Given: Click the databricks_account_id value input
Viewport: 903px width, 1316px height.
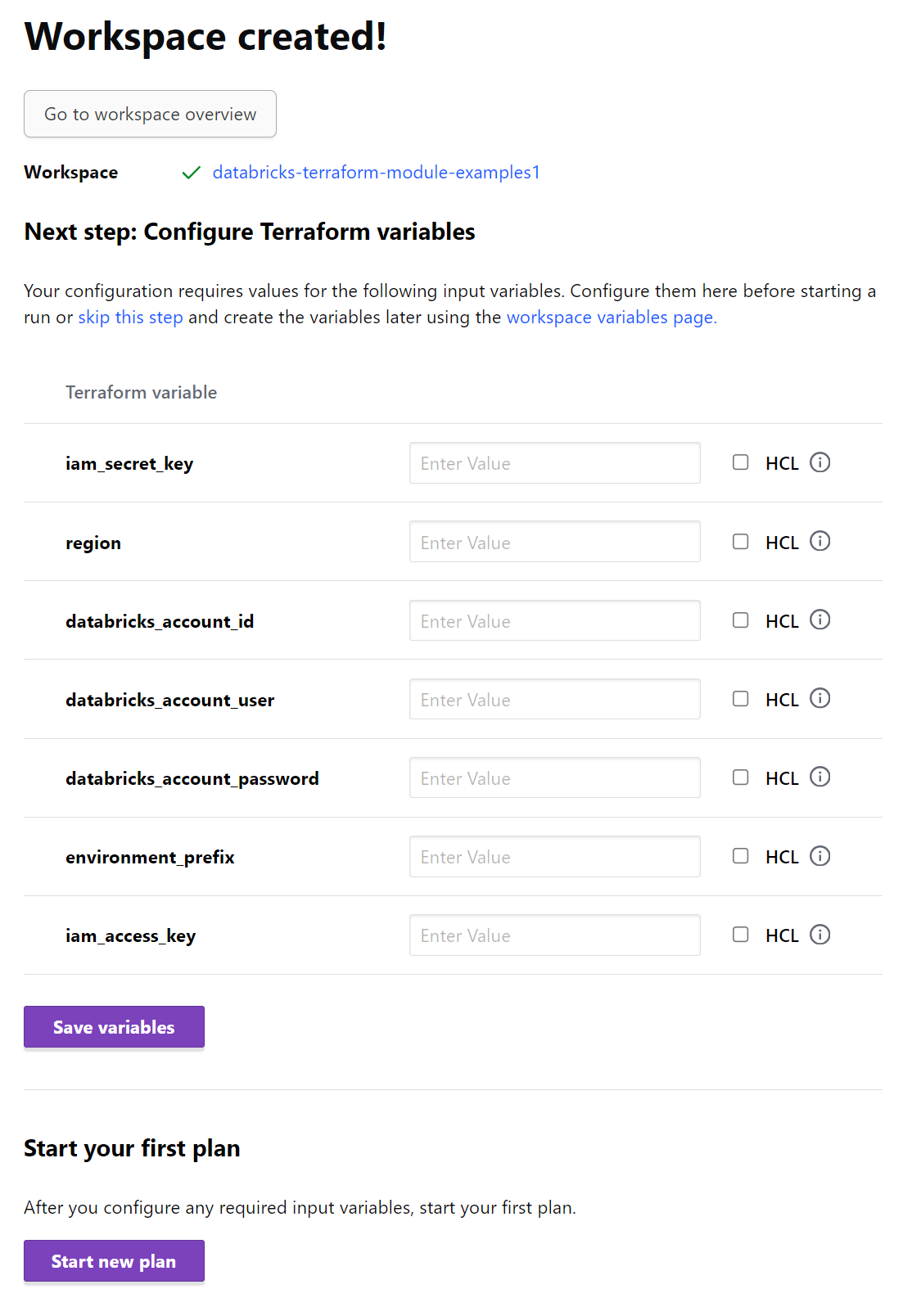Looking at the screenshot, I should [x=554, y=621].
